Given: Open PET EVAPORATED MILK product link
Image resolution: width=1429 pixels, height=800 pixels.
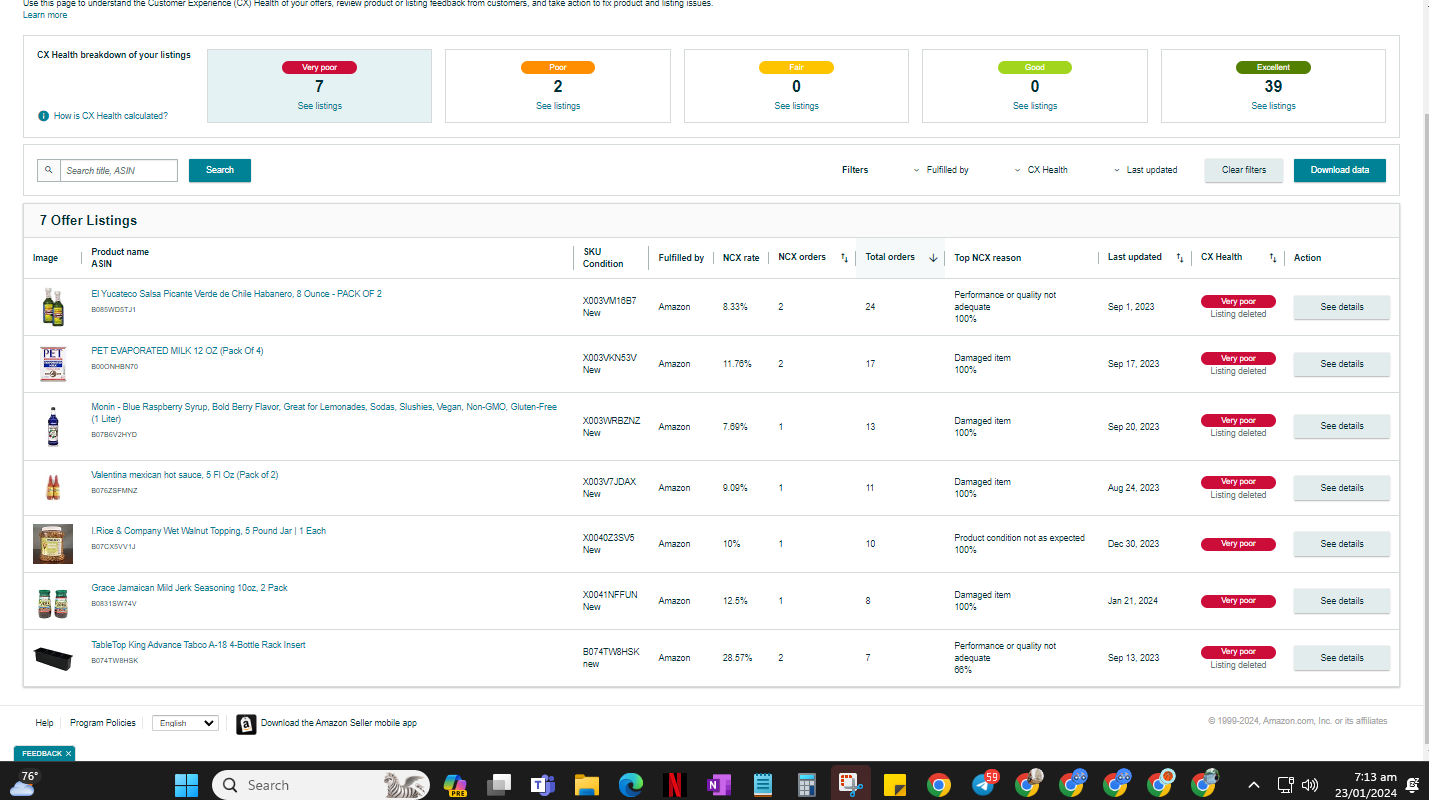Looking at the screenshot, I should coord(177,351).
